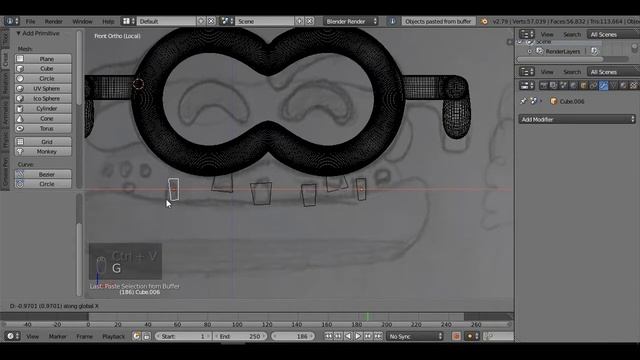
Task: Click the curve Circle icon
Action: click(20, 184)
